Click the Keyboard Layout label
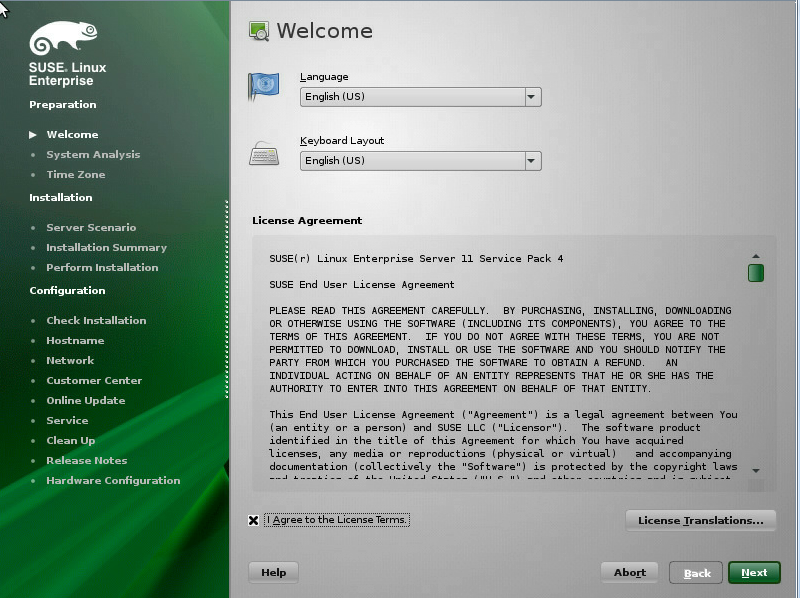The image size is (800, 598). tap(342, 141)
